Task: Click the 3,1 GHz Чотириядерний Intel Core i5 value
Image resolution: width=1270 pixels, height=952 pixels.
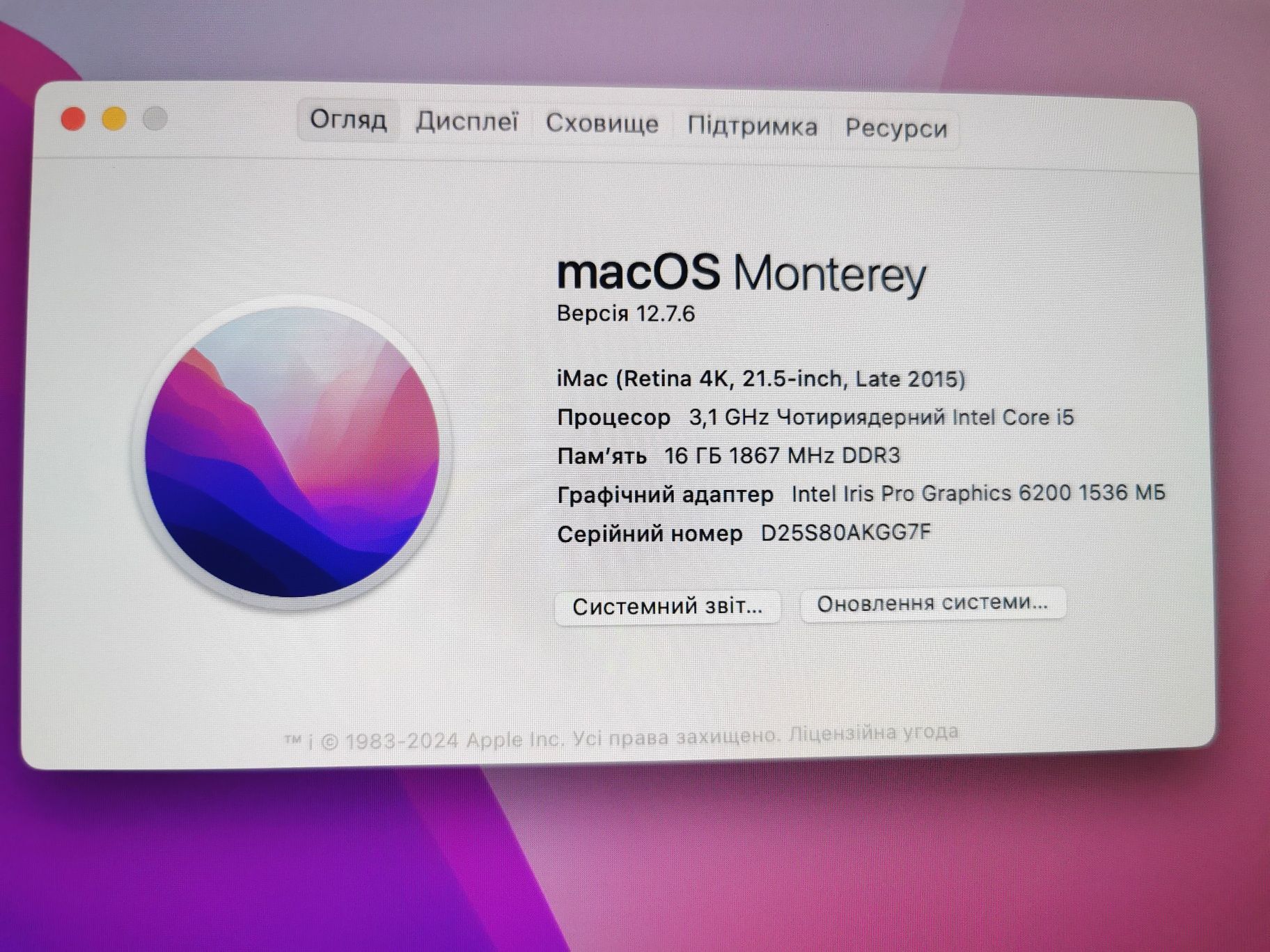Action: (881, 417)
